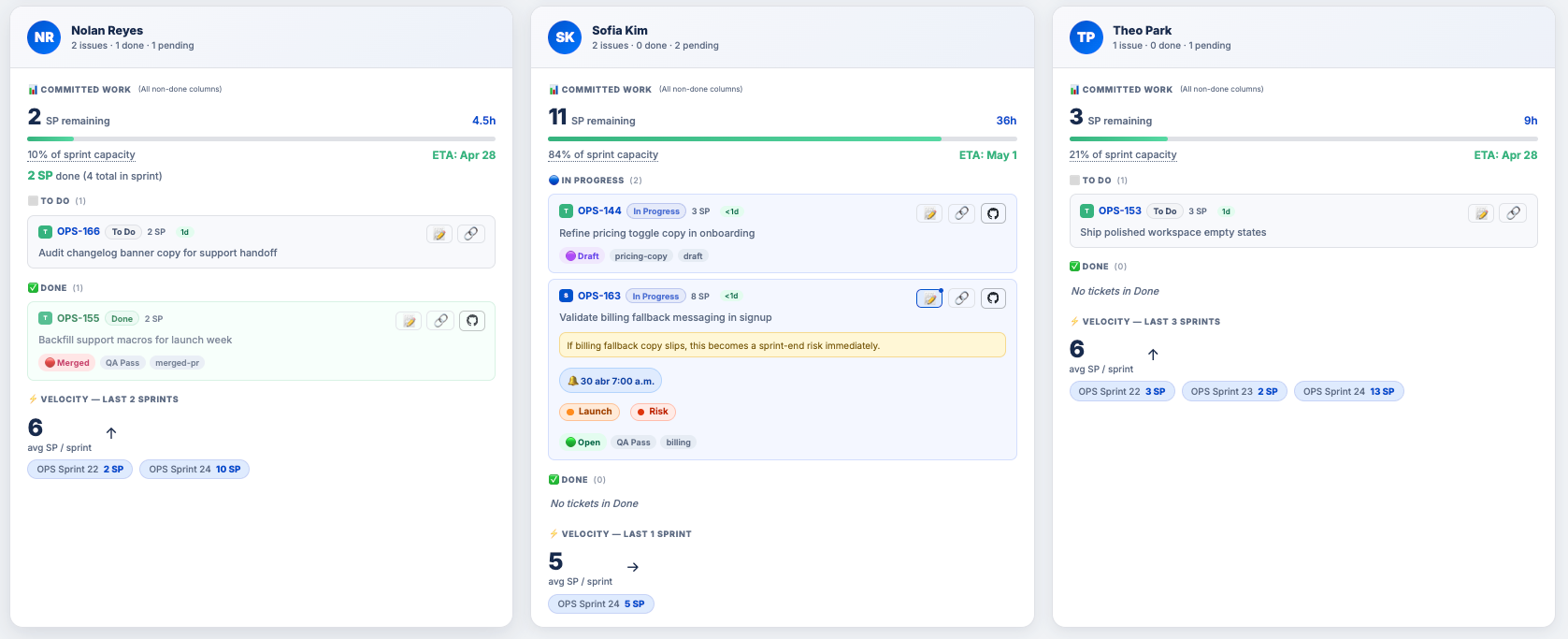Click the Draft tag on OPS-144

[x=583, y=256]
